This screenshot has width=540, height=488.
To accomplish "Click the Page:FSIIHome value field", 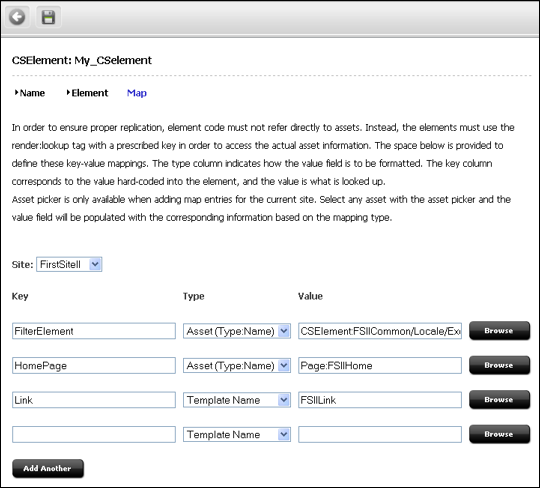I will tap(380, 365).
